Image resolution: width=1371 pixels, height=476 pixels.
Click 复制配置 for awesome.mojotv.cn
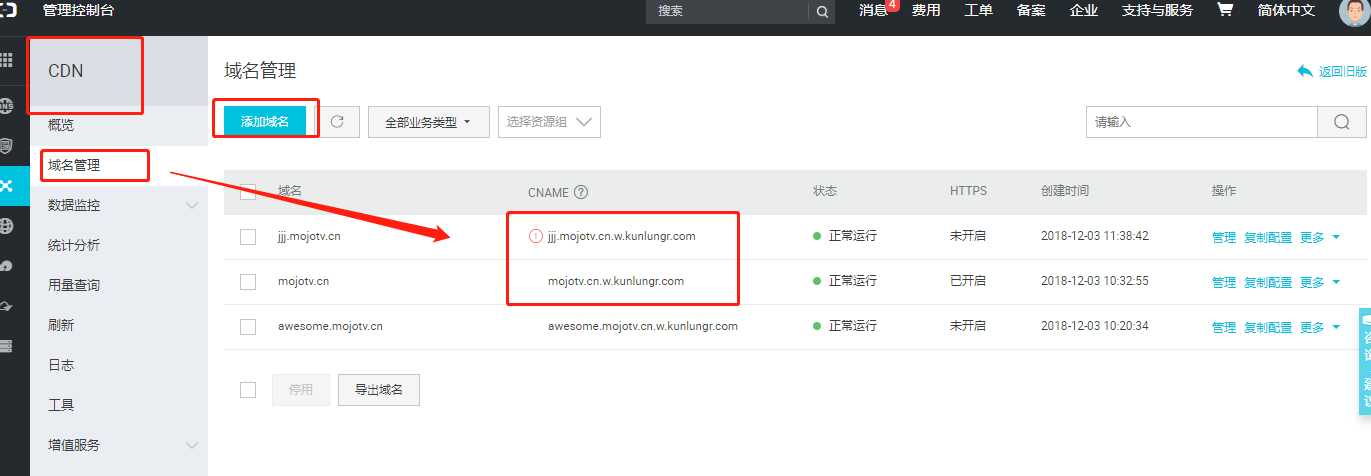[x=1268, y=327]
